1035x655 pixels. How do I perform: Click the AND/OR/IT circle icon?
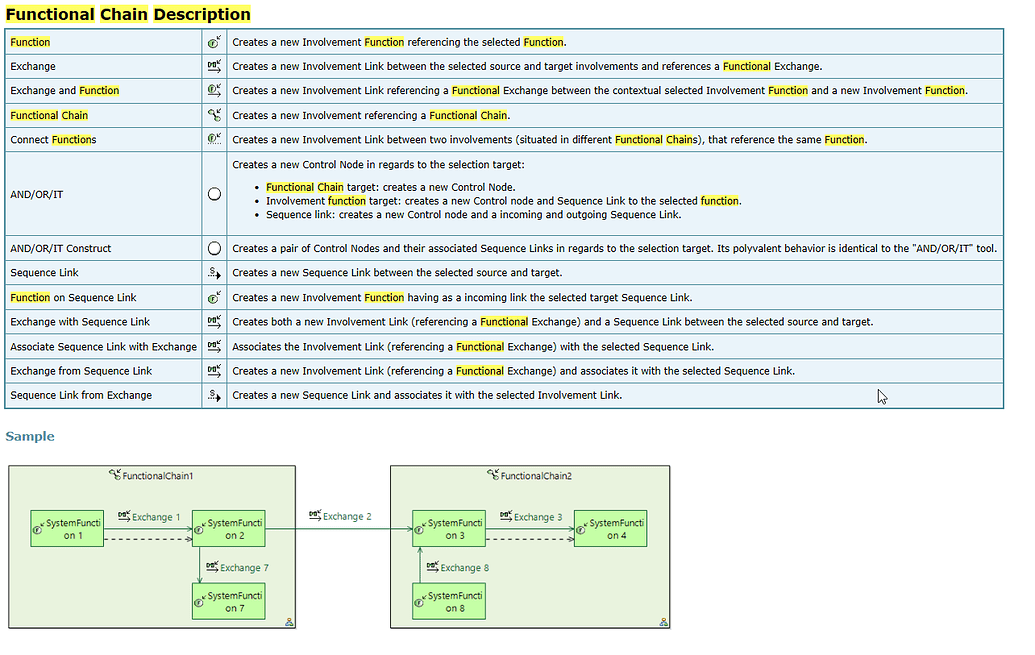(214, 194)
